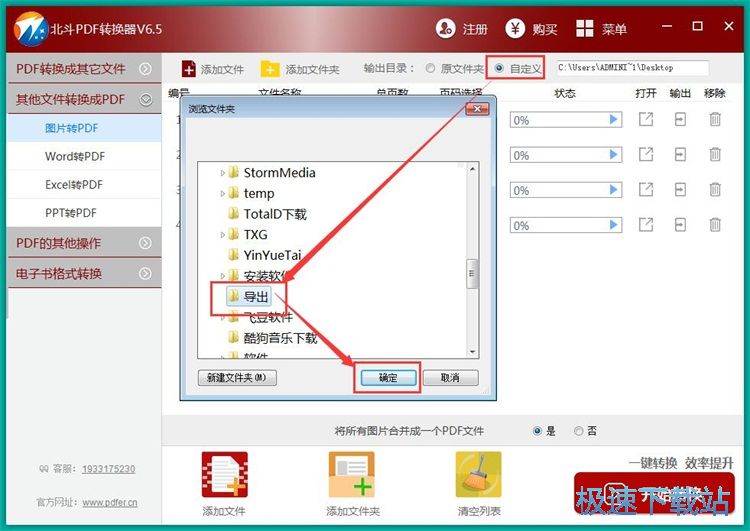Click large 添加文件夹 icon at bottom
750x531 pixels.
pyautogui.click(x=352, y=475)
